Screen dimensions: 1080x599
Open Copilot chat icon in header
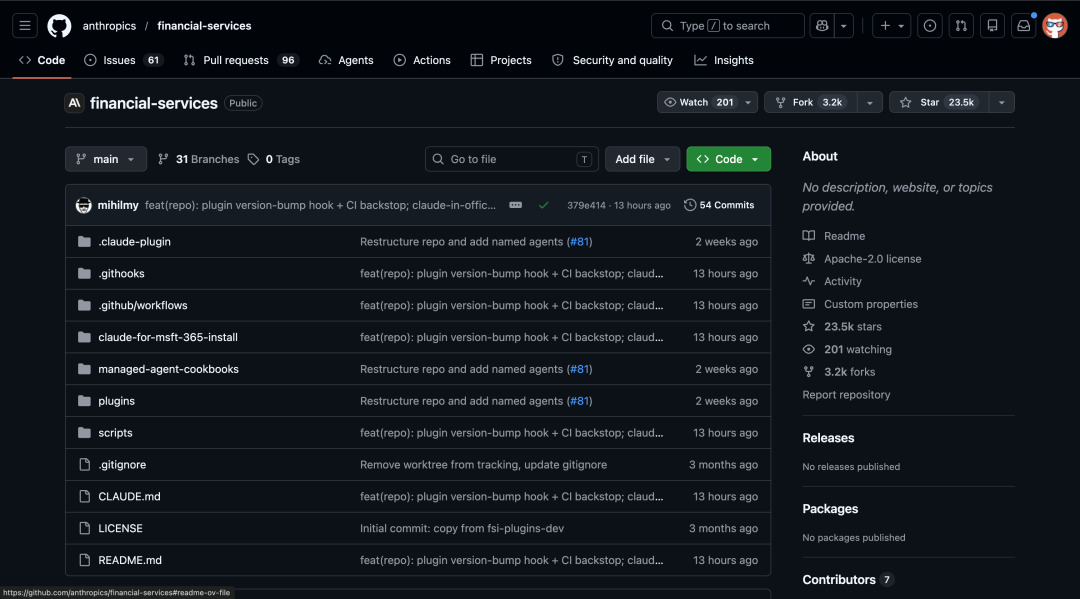(822, 26)
